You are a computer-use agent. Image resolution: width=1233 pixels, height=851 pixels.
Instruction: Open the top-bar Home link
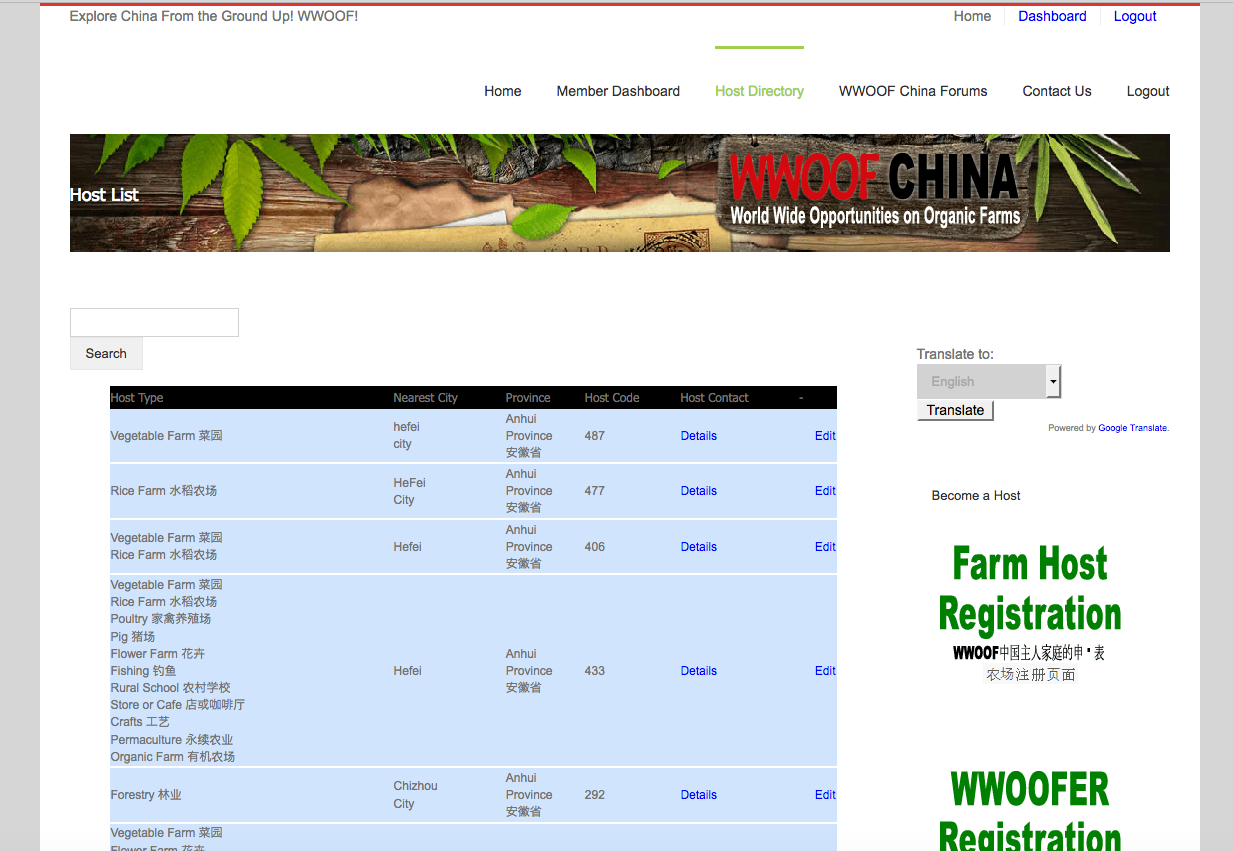click(x=972, y=16)
